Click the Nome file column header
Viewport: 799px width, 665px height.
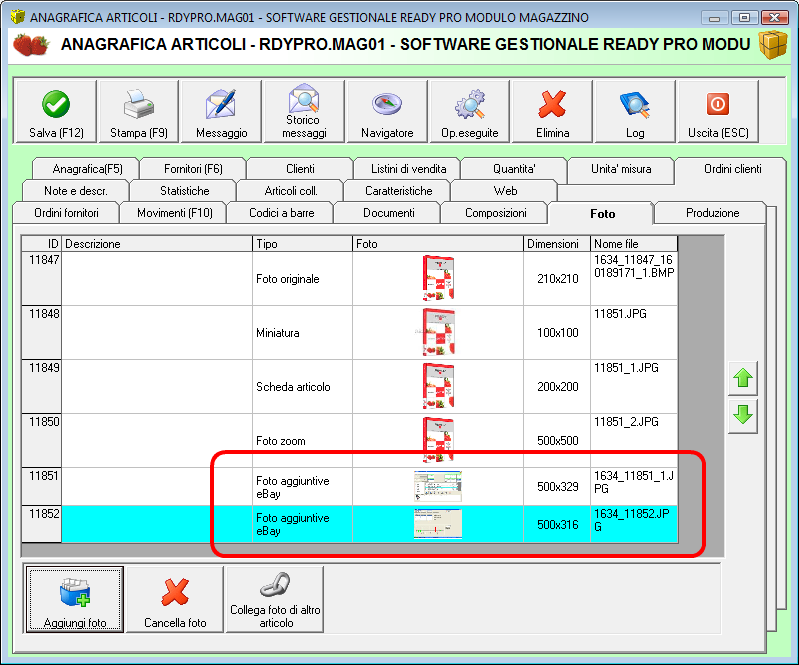pyautogui.click(x=634, y=244)
